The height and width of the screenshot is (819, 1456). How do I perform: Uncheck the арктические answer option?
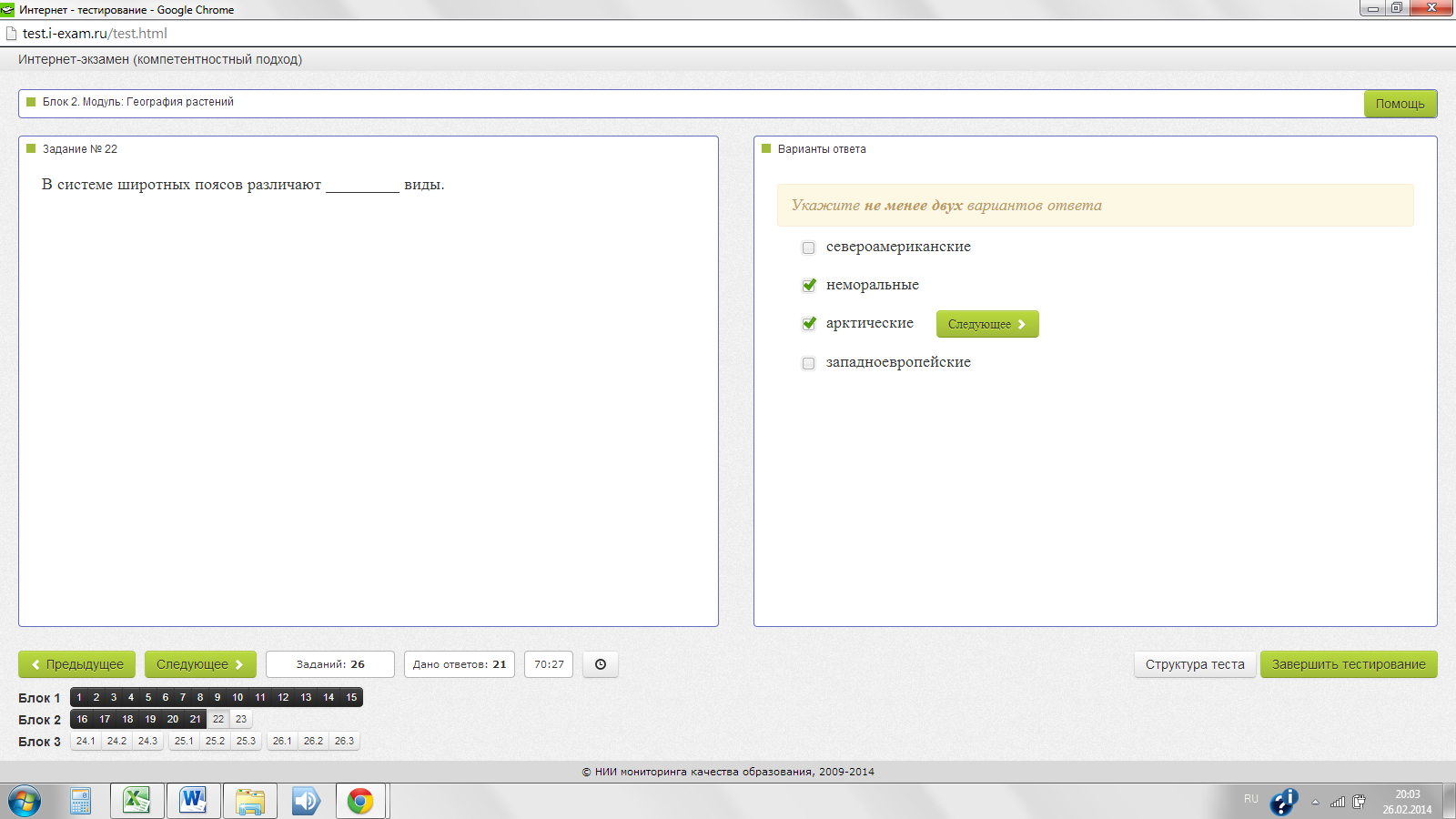tap(808, 324)
